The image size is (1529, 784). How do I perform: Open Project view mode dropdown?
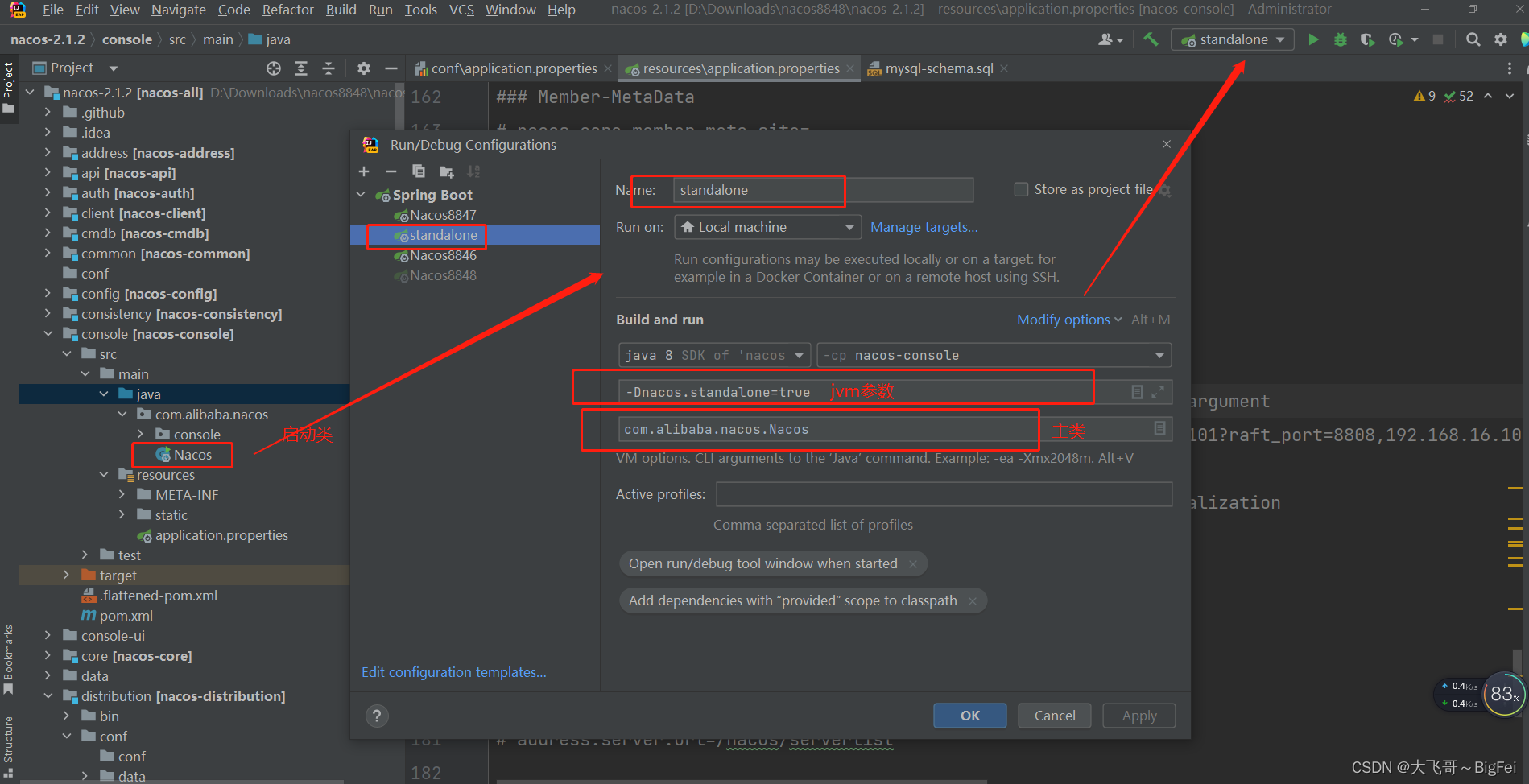(x=114, y=68)
